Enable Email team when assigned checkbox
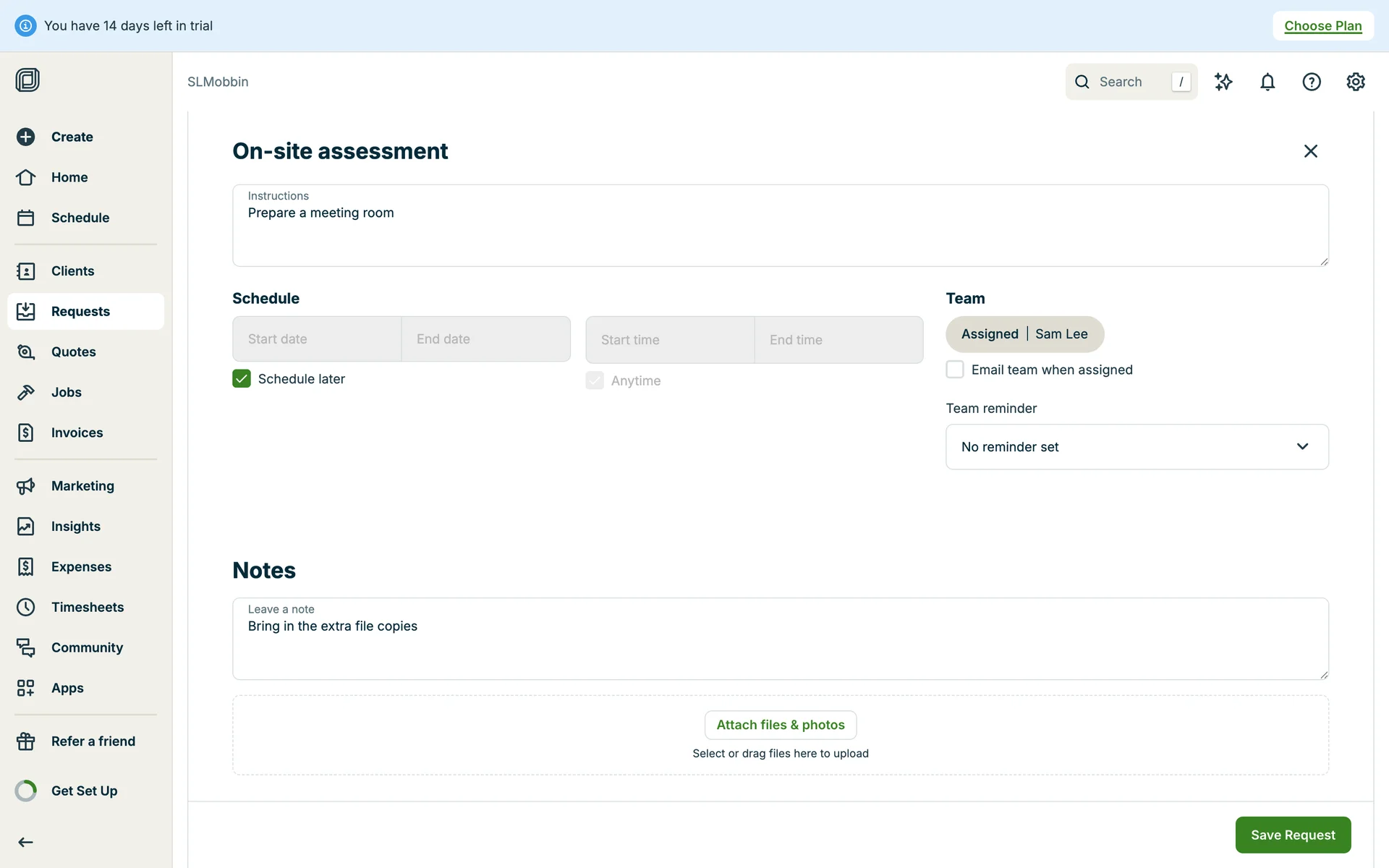The image size is (1389, 868). pos(955,370)
